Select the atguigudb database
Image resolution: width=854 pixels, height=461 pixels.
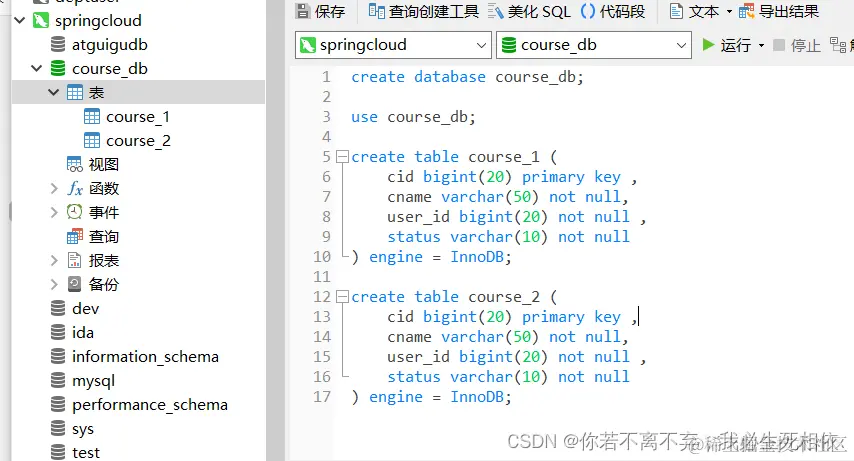(109, 45)
